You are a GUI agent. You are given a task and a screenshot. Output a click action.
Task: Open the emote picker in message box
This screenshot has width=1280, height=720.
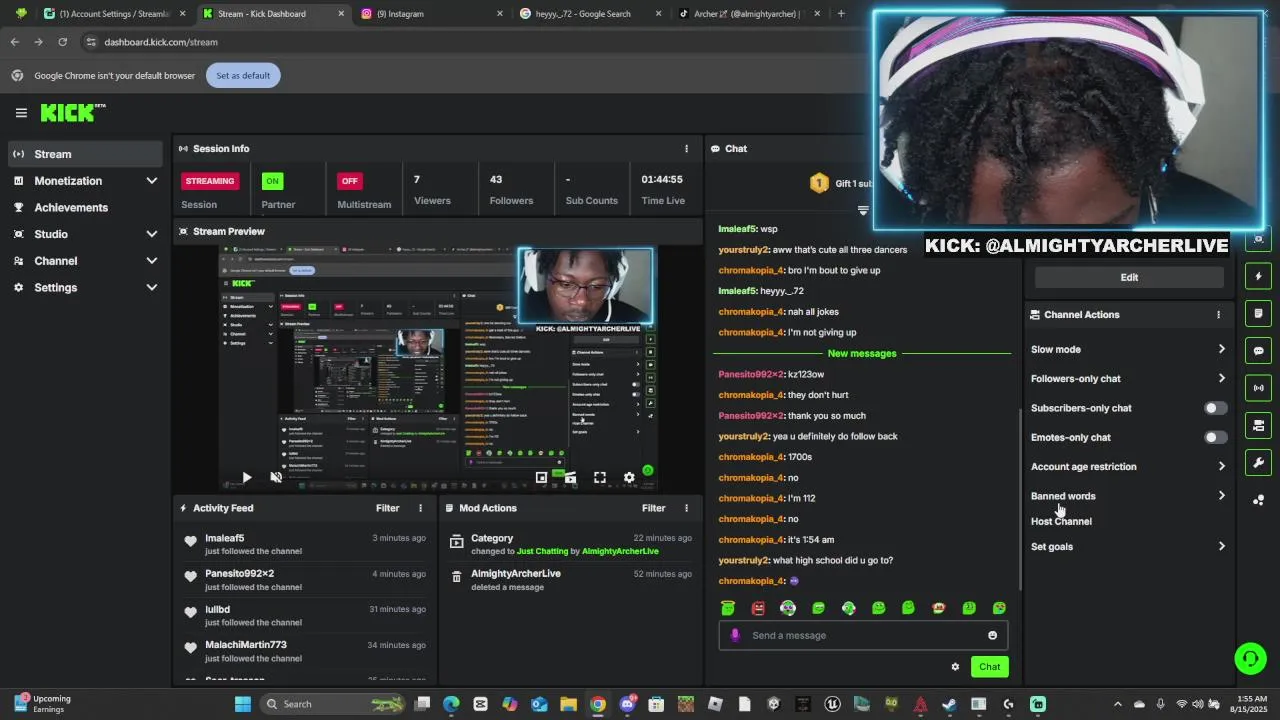992,635
